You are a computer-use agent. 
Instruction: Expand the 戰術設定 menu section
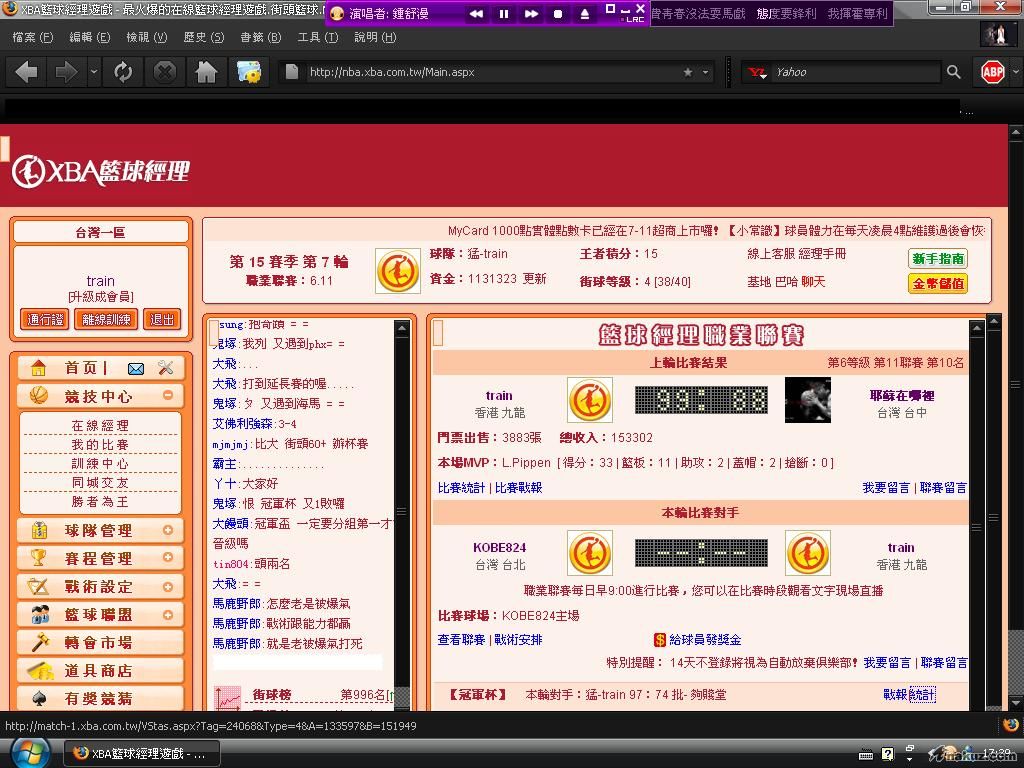click(x=168, y=586)
